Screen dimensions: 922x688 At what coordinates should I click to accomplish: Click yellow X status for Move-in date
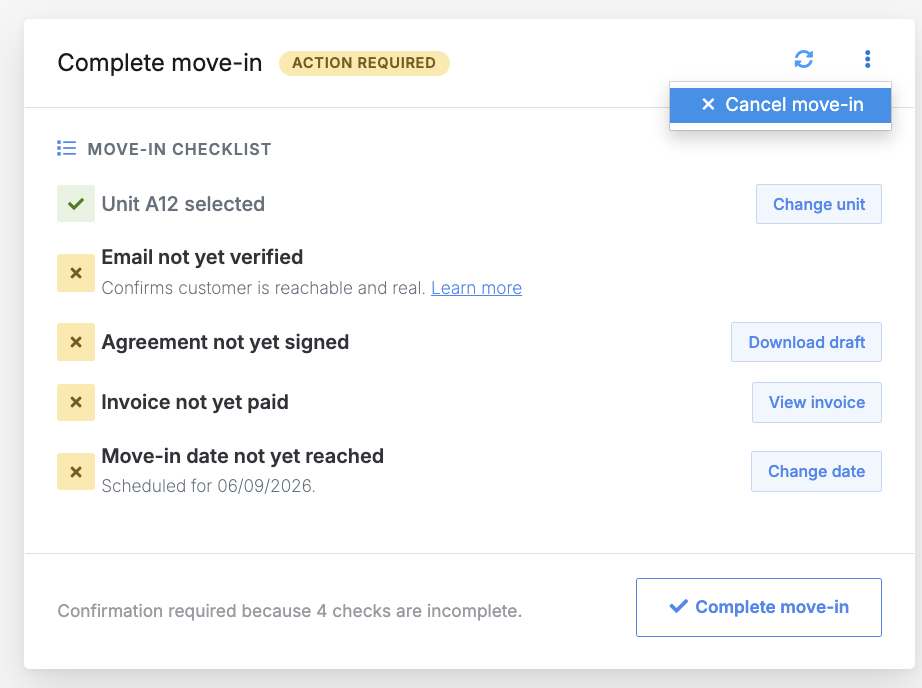(76, 472)
